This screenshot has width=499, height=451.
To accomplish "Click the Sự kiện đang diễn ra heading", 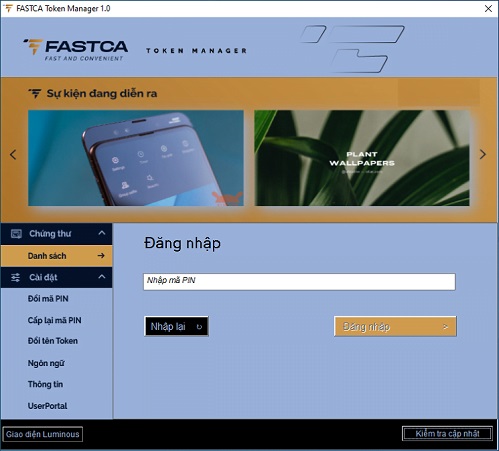I will [102, 94].
